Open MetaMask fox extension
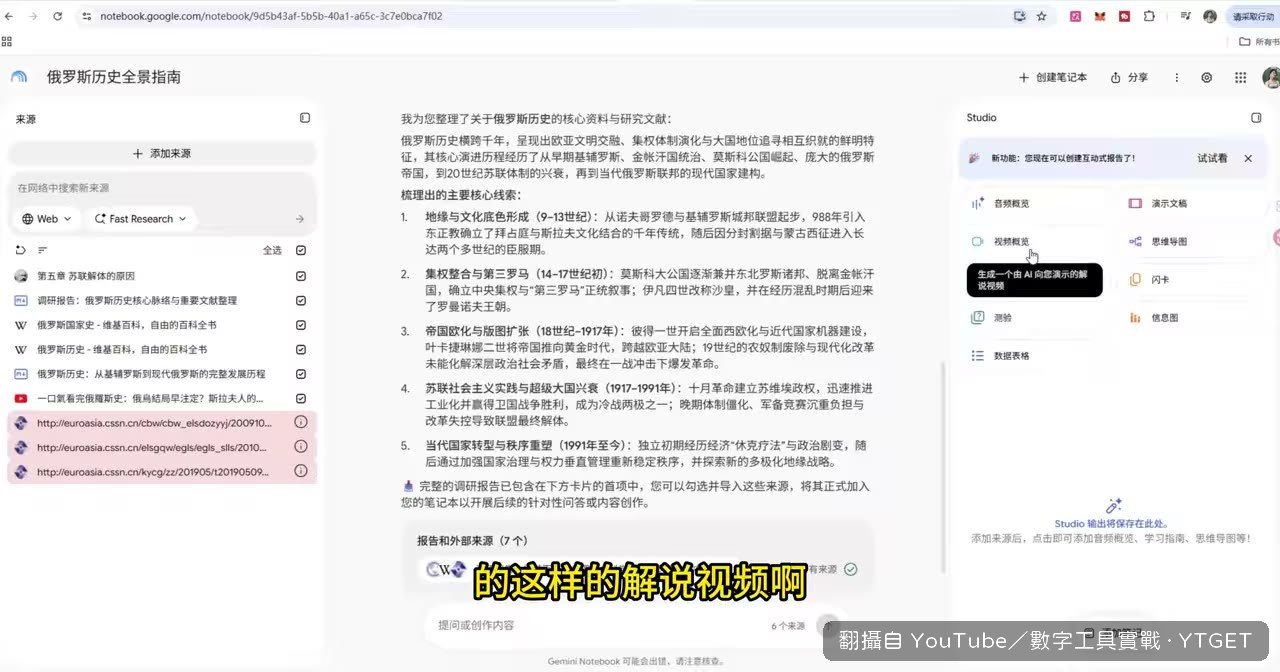Screen dimensions: 1280x672 coord(1100,16)
